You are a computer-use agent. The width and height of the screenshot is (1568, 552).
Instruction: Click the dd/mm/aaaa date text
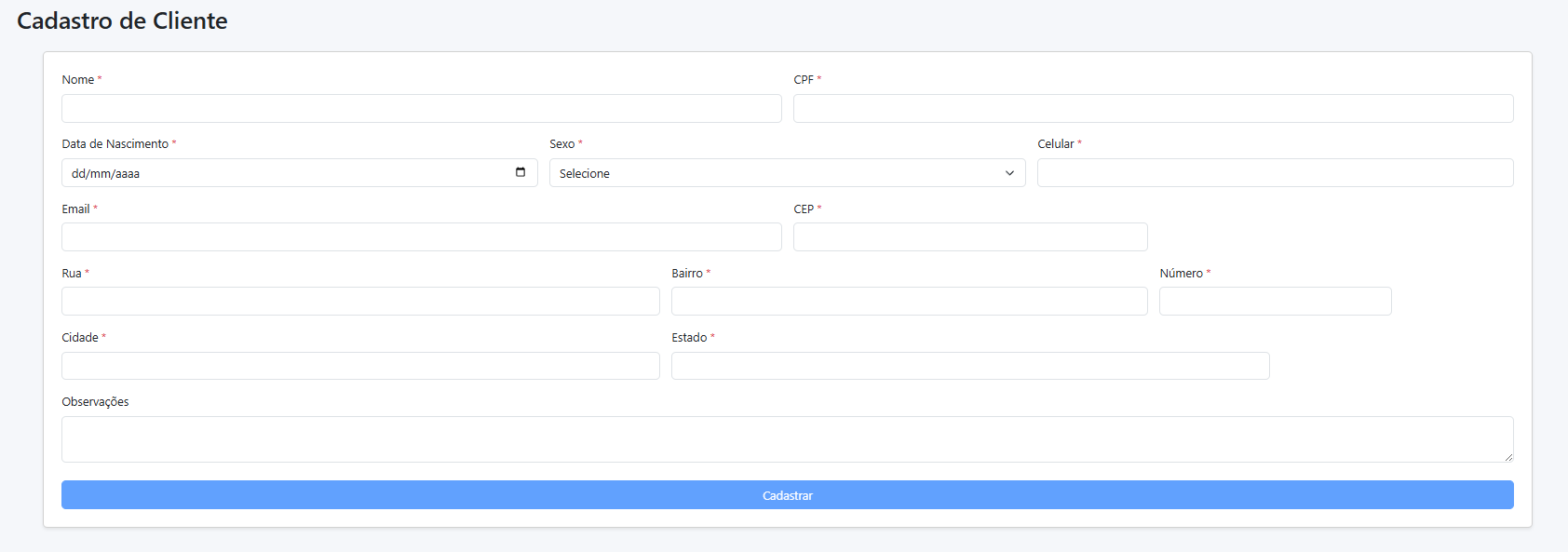[105, 174]
